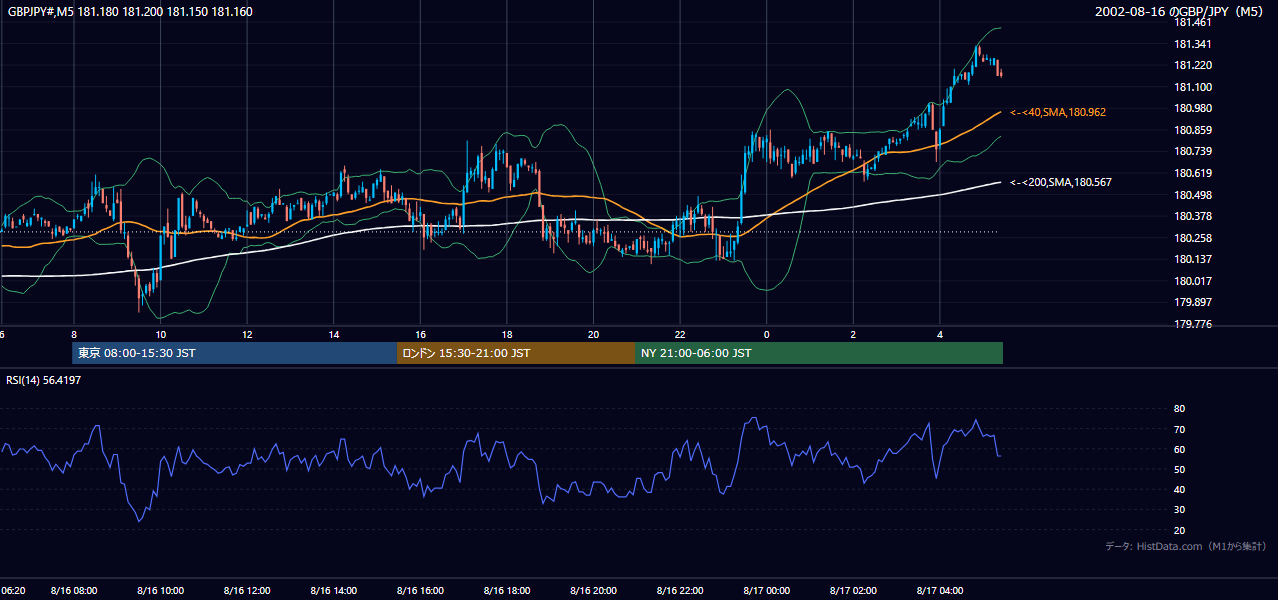Image resolution: width=1278 pixels, height=600 pixels.
Task: Click price scale value 180.980
Action: click(1193, 109)
